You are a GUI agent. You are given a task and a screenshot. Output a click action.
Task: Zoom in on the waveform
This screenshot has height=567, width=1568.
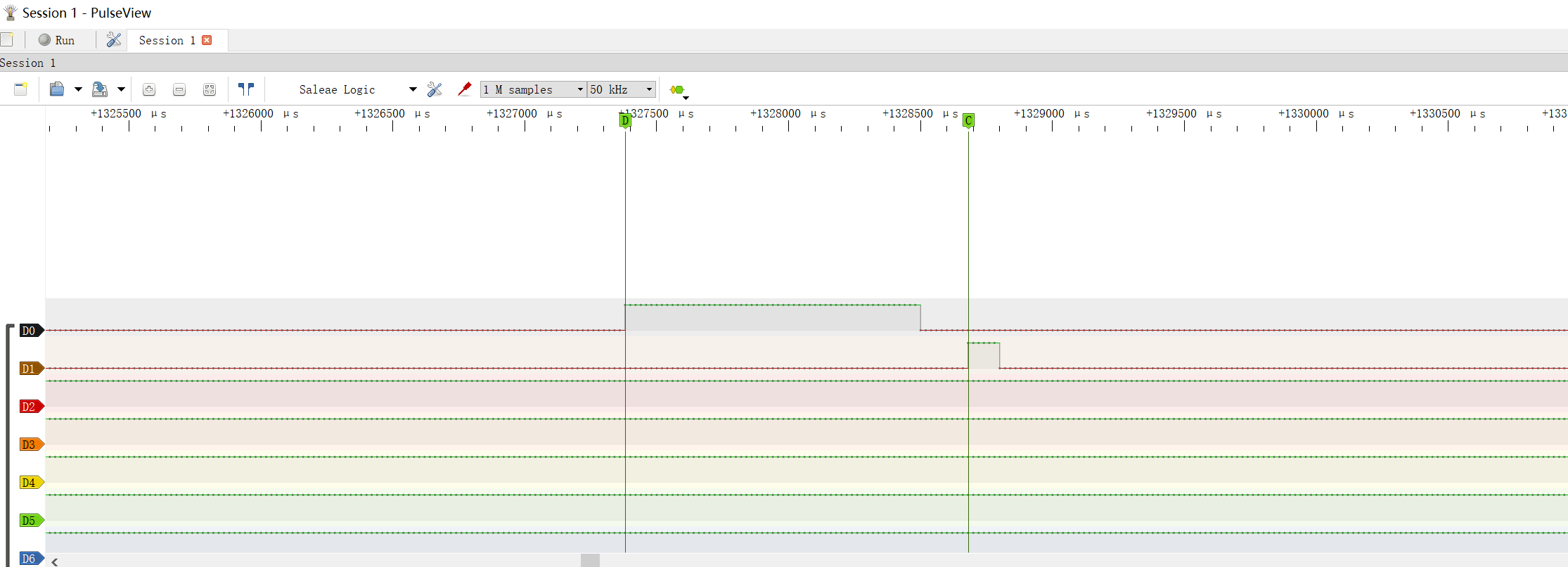pyautogui.click(x=149, y=89)
